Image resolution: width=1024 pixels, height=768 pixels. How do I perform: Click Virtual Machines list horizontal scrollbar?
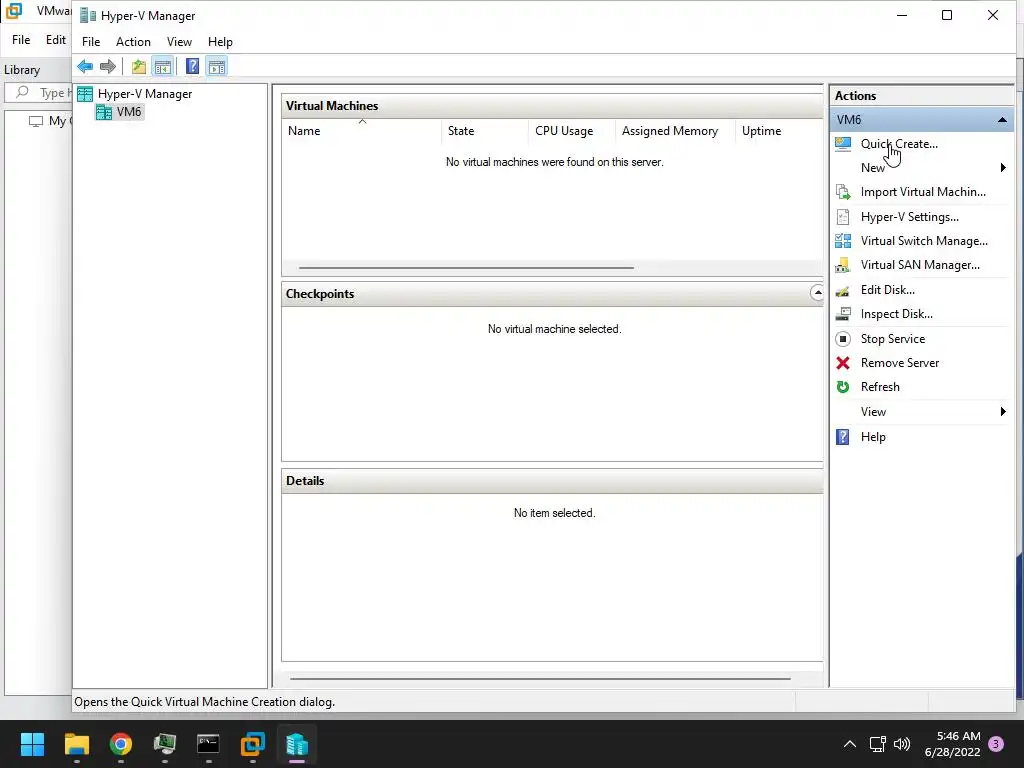click(466, 268)
